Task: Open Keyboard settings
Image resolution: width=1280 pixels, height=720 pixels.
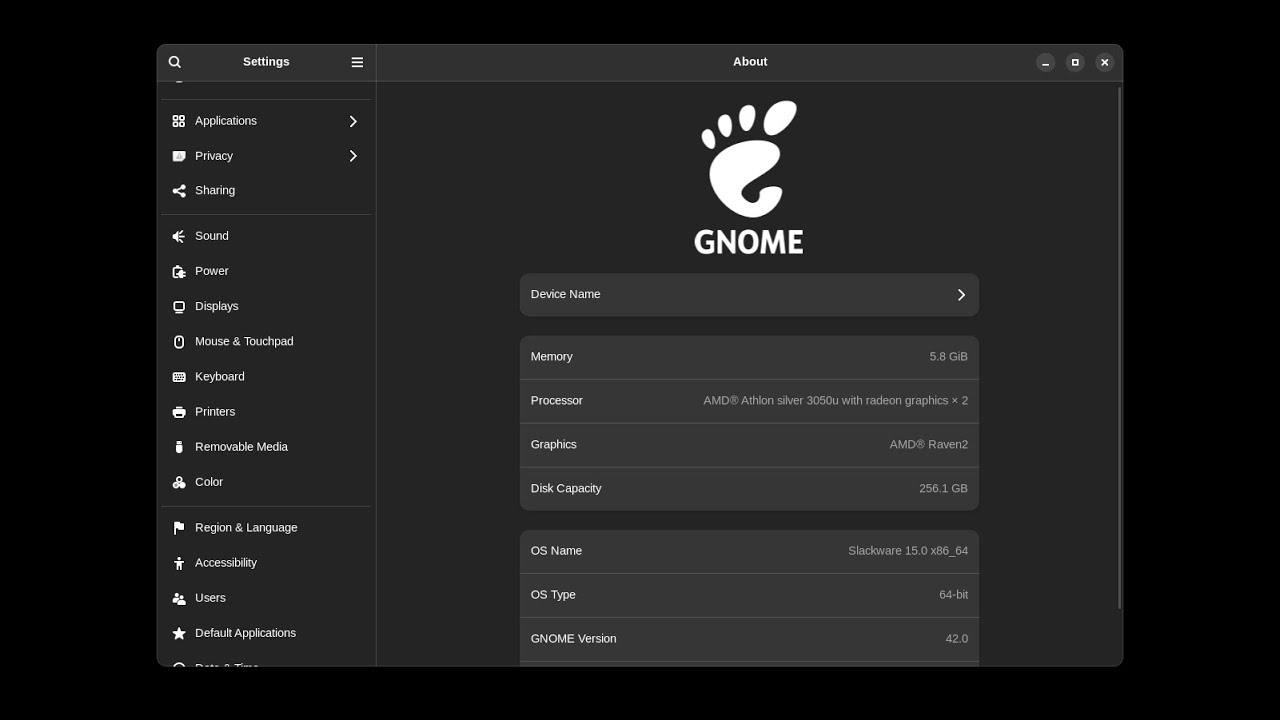Action: coord(266,377)
